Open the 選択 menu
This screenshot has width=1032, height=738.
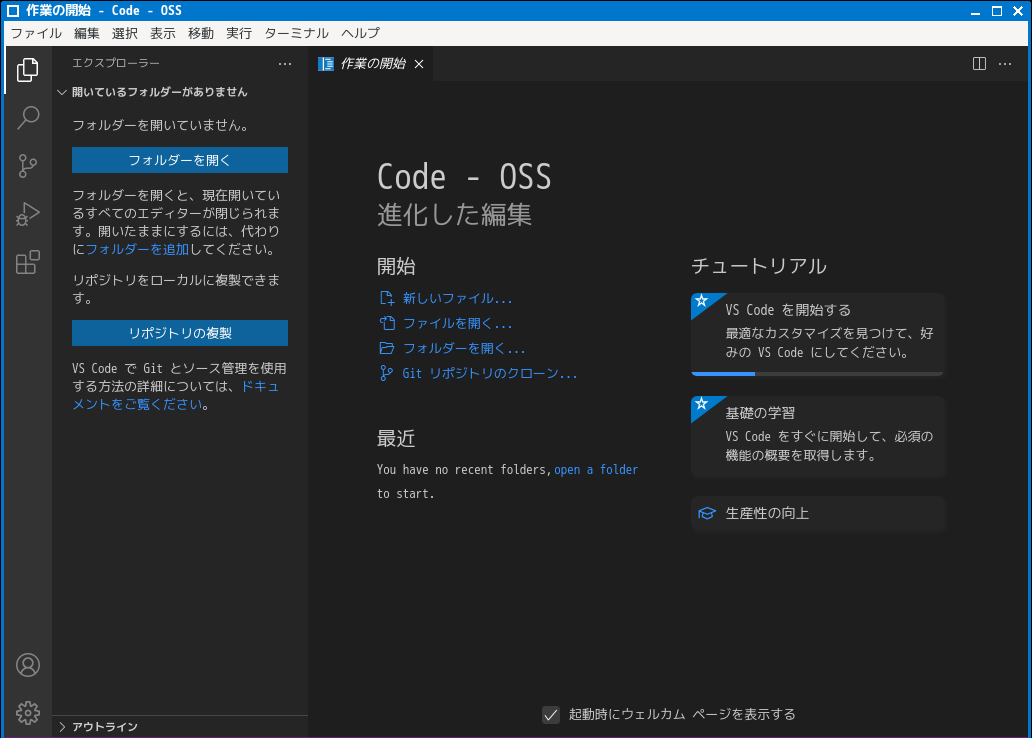point(125,34)
